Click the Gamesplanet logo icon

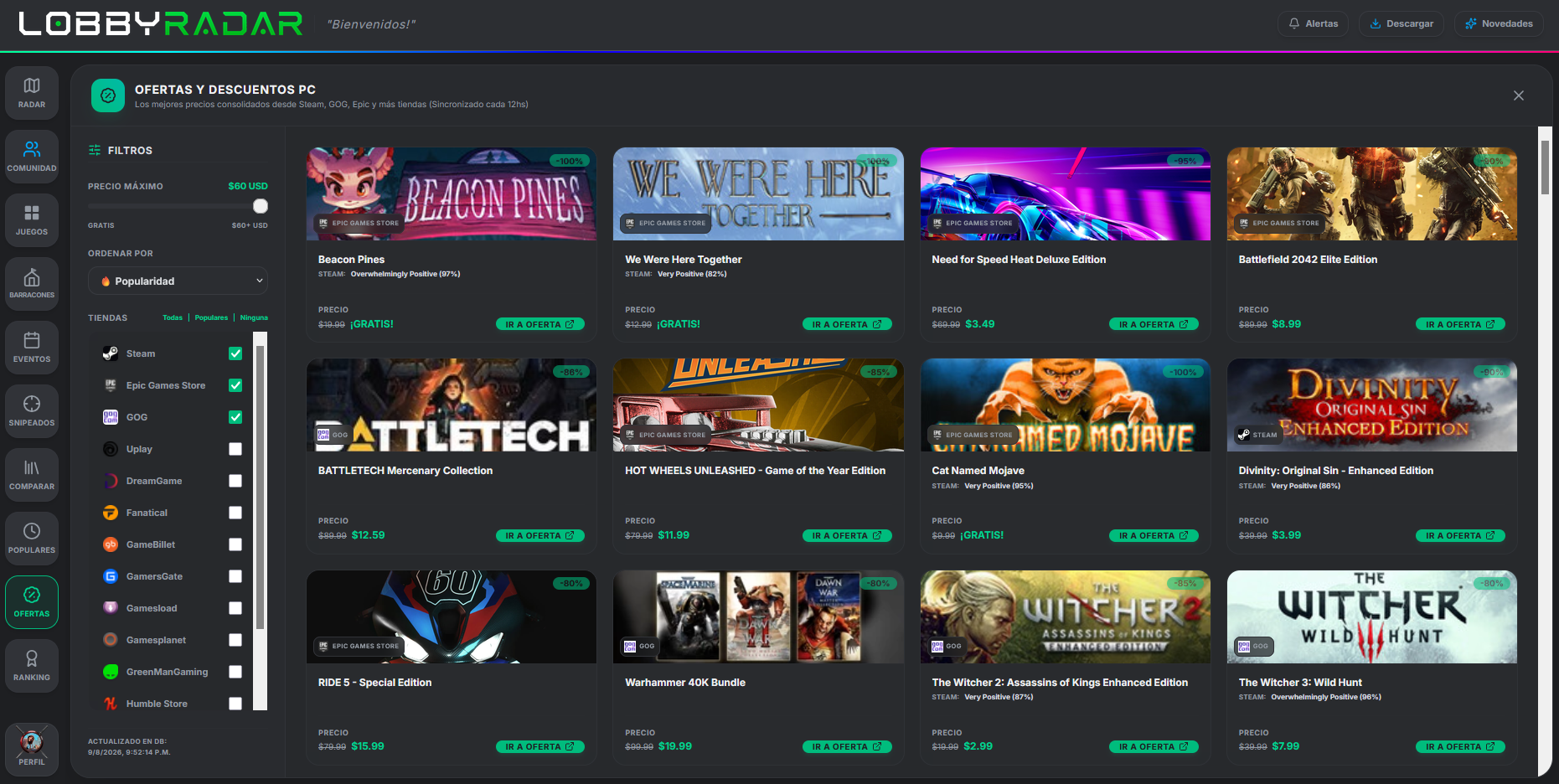click(111, 640)
